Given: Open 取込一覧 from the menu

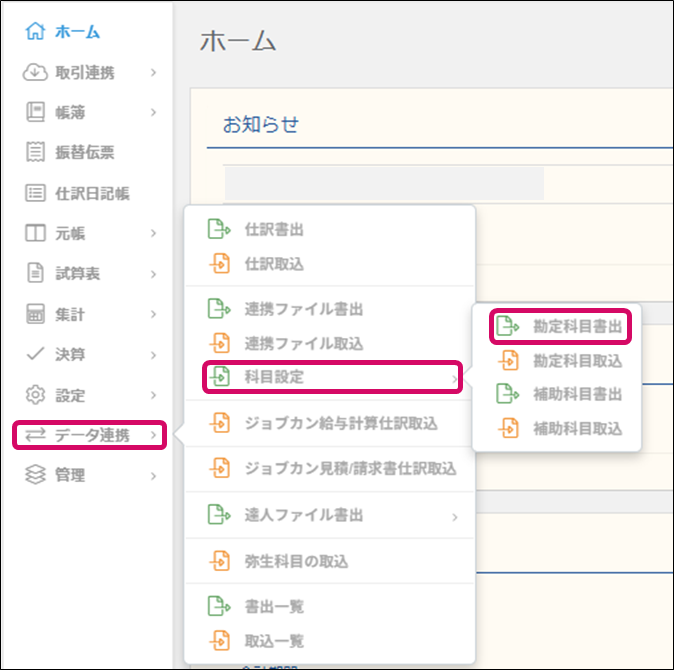Looking at the screenshot, I should tap(274, 641).
